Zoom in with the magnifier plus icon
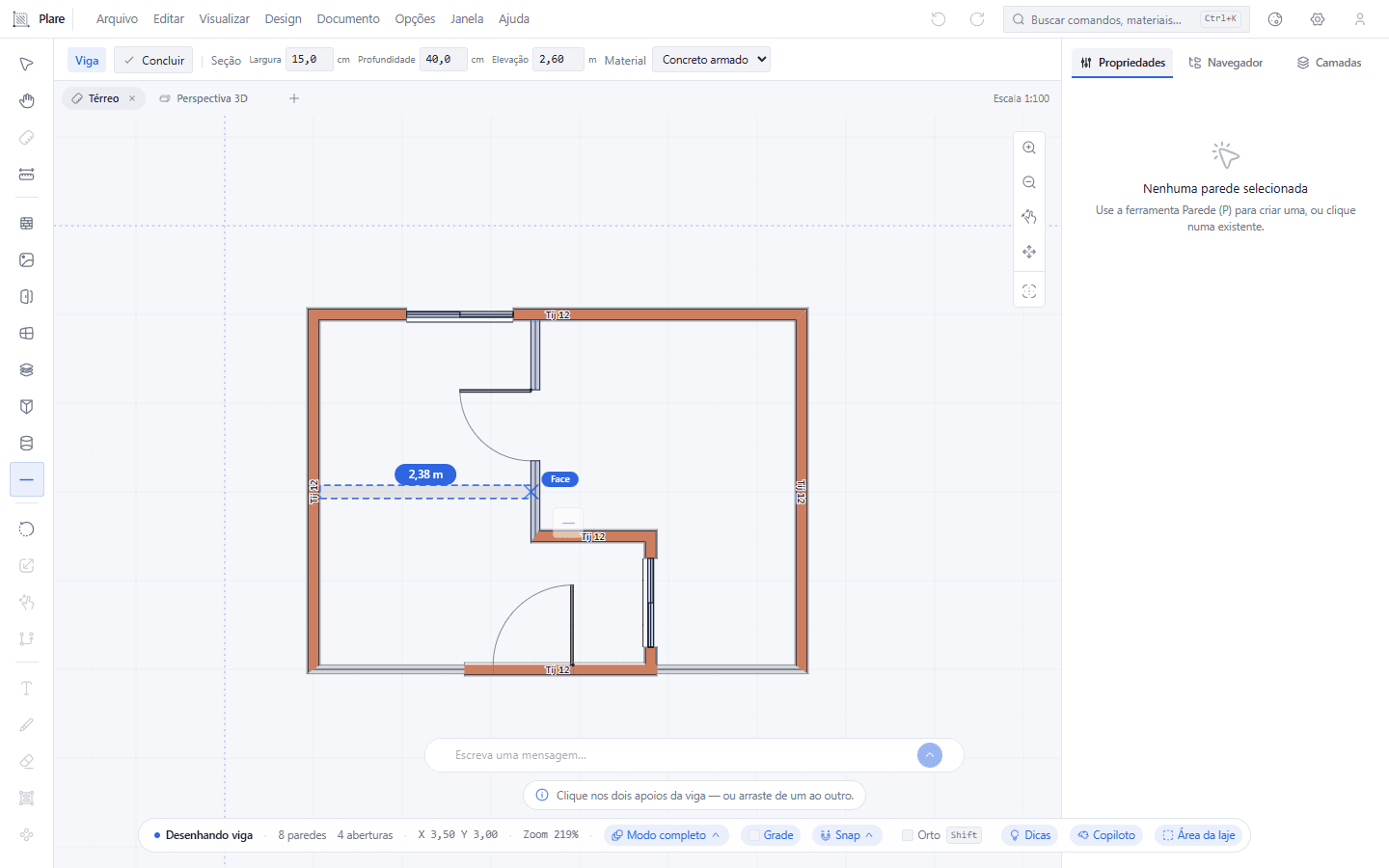 1029,148
